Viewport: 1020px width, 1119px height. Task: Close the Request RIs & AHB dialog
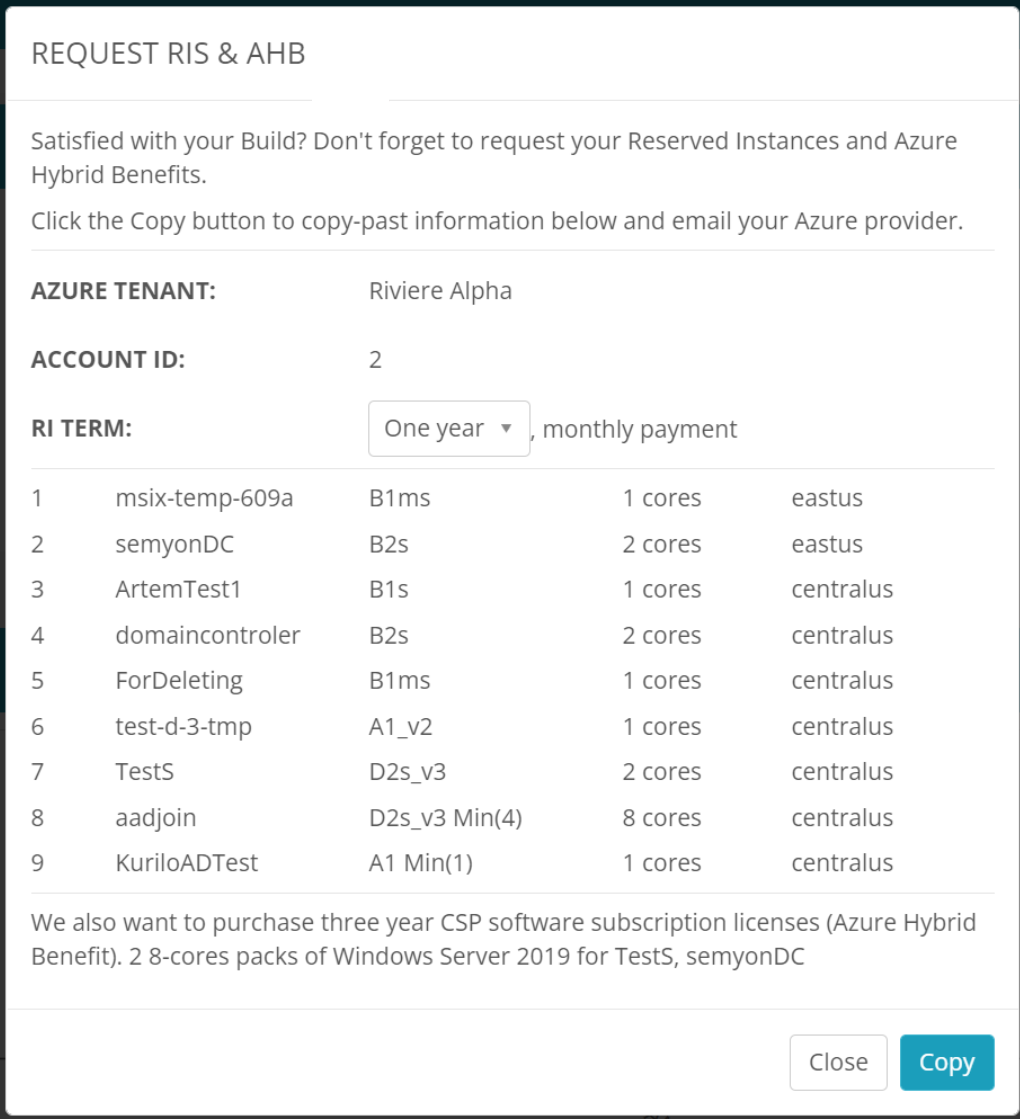click(x=838, y=1062)
